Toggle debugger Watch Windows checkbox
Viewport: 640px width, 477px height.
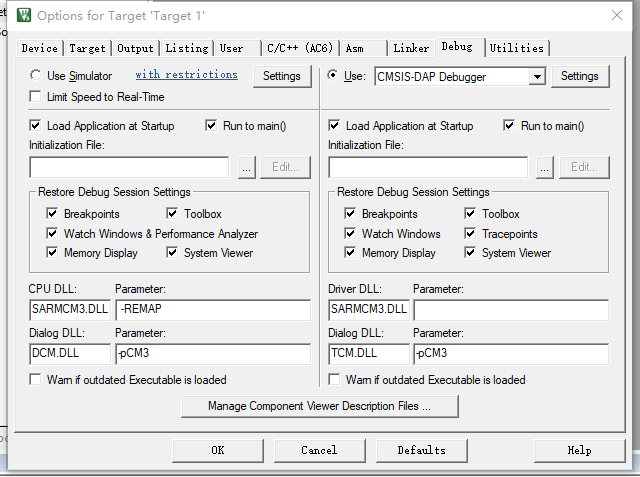[350, 233]
